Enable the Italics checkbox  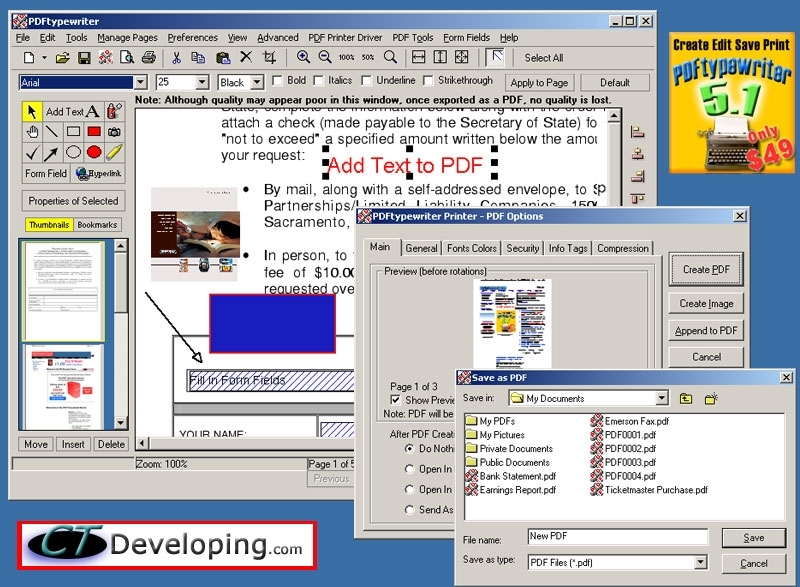point(318,81)
